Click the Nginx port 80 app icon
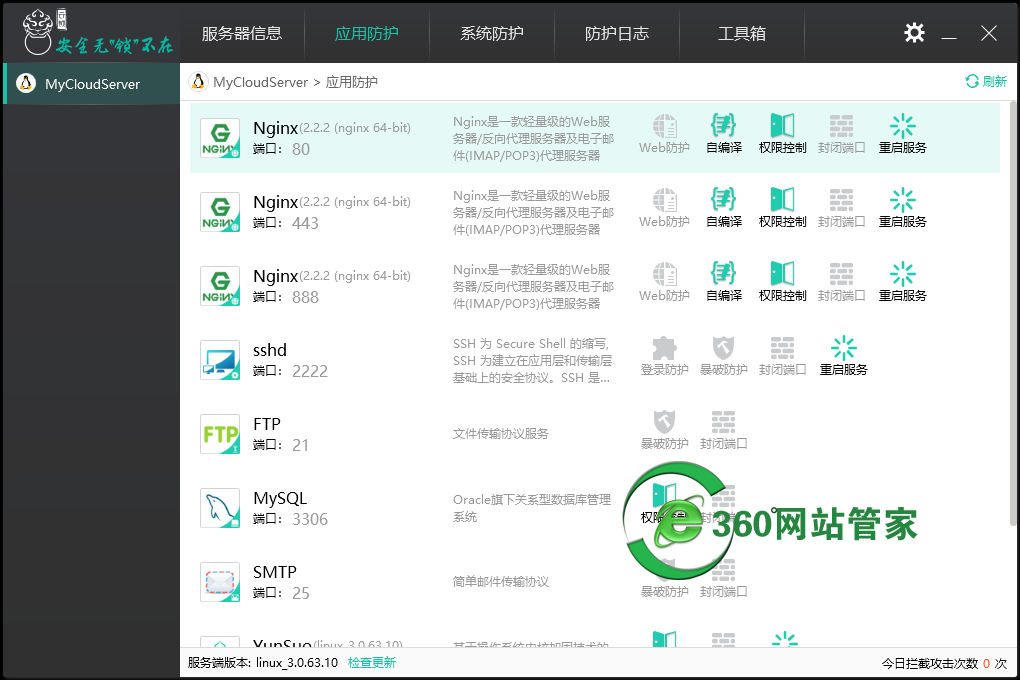The height and width of the screenshot is (680, 1020). tap(220, 138)
